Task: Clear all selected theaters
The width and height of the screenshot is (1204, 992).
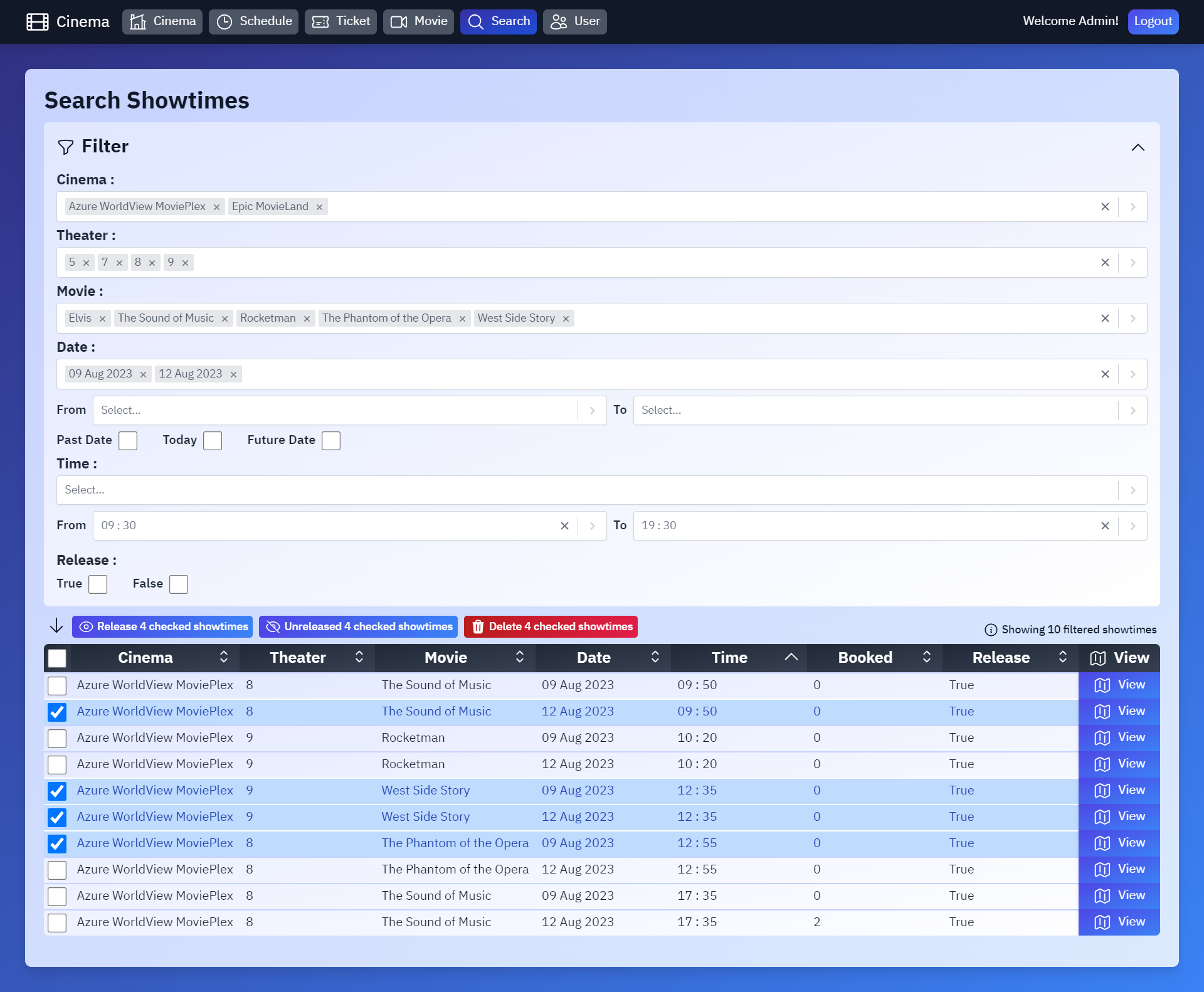Action: [x=1105, y=263]
